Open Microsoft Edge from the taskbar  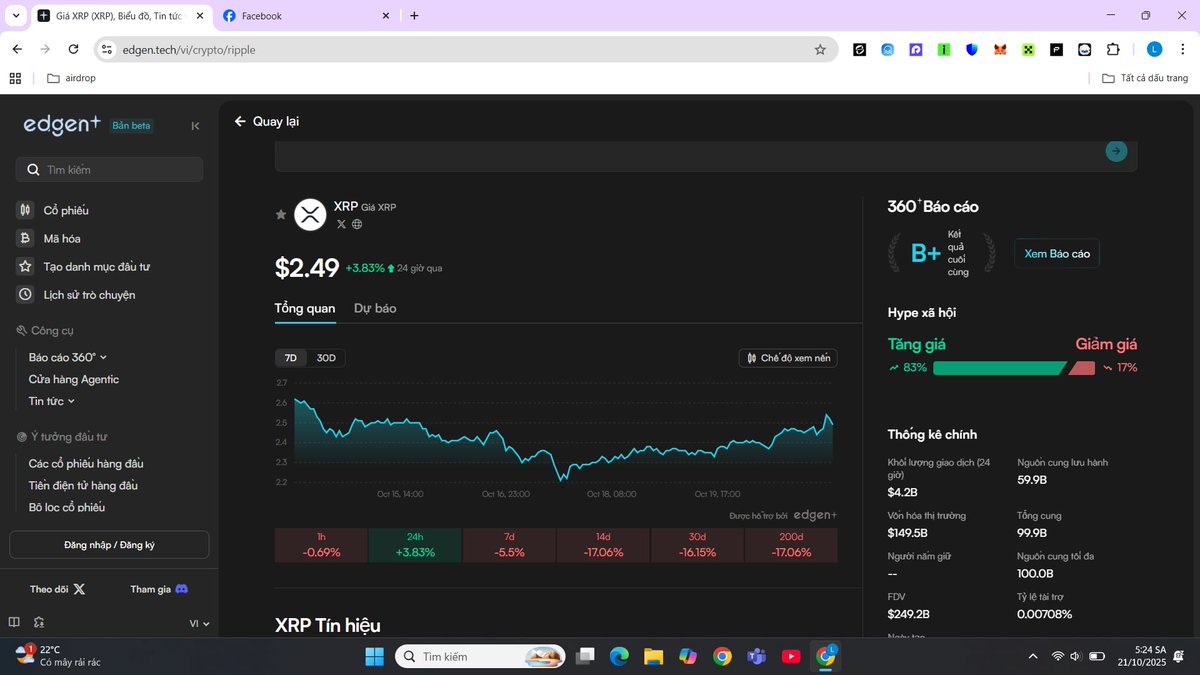point(619,656)
